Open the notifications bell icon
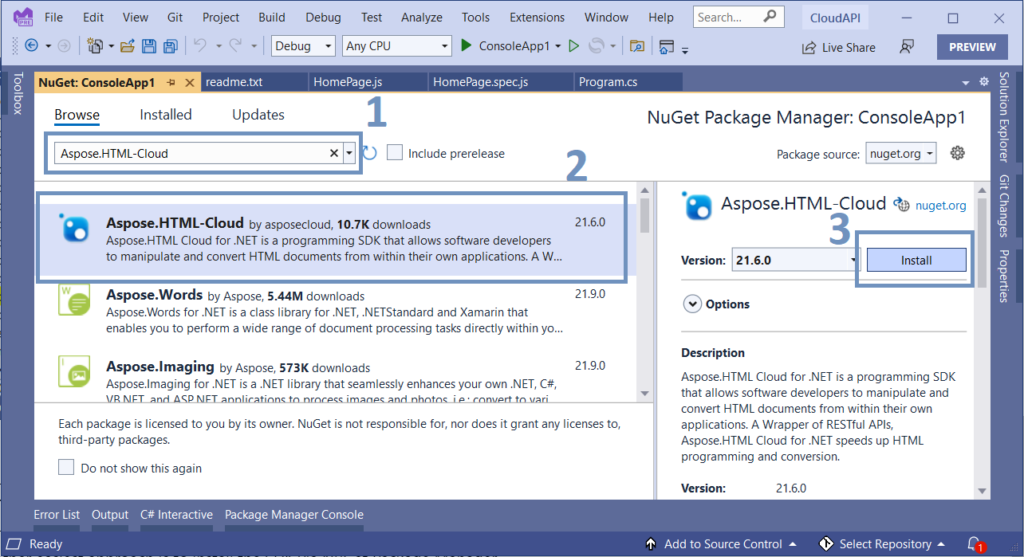This screenshot has height=557, width=1024. tap(974, 543)
